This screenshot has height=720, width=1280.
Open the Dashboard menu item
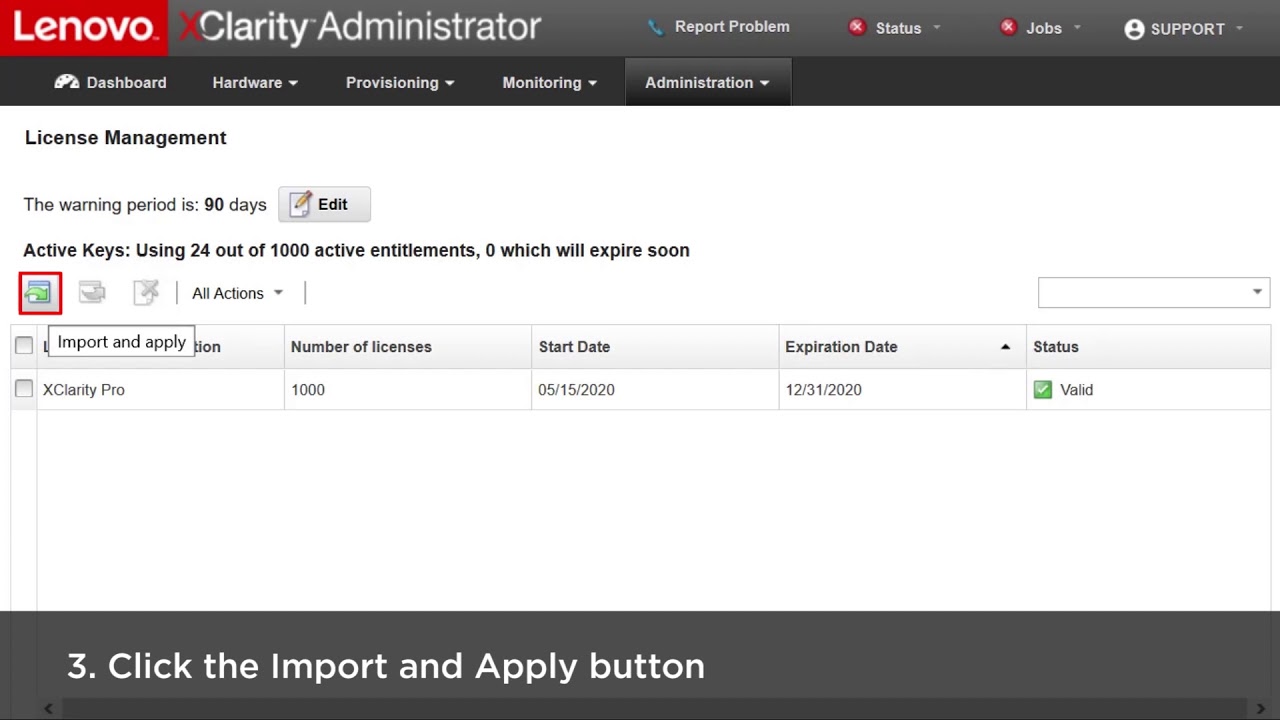[111, 82]
